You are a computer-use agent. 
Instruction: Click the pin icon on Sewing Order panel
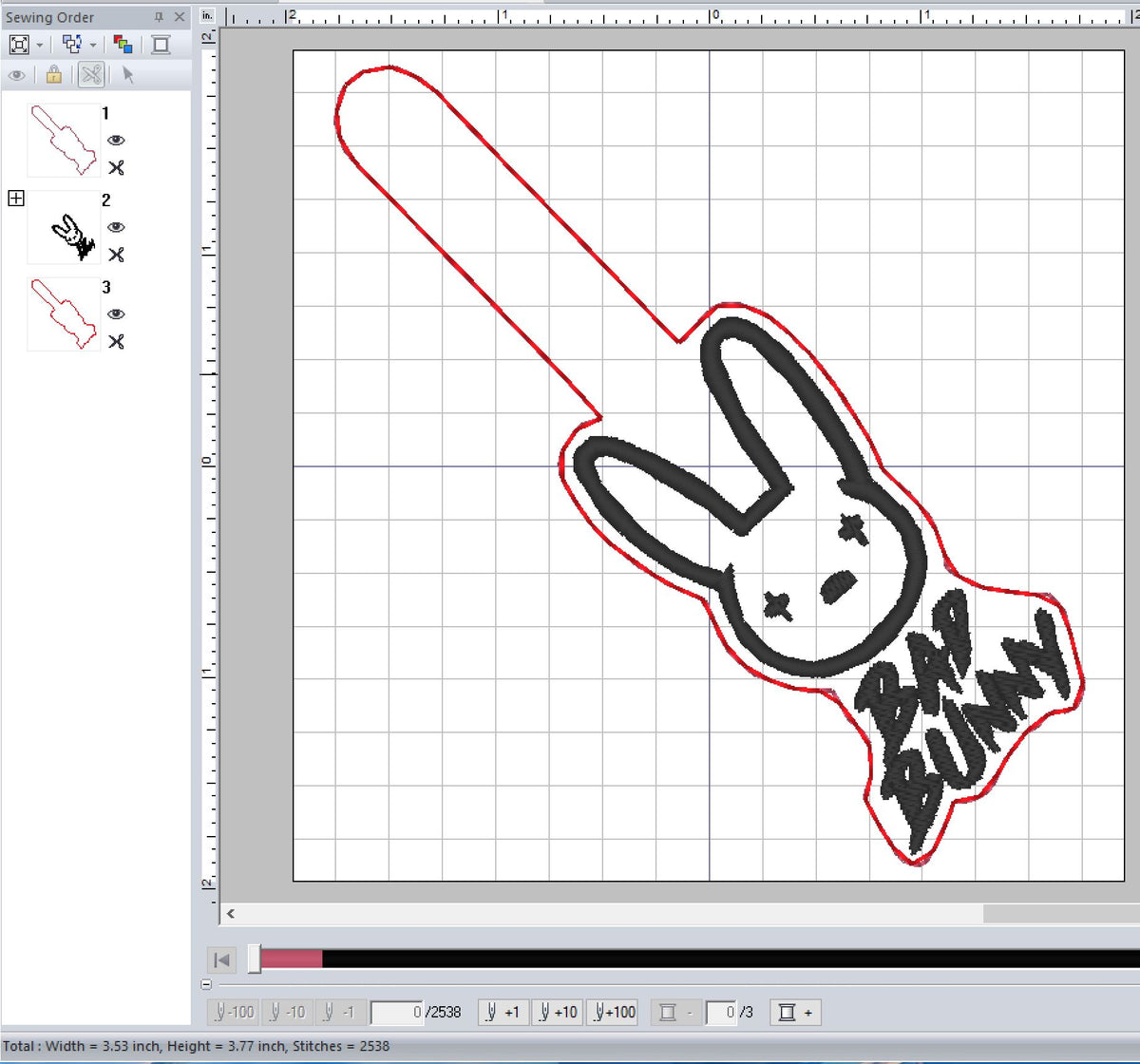(161, 16)
